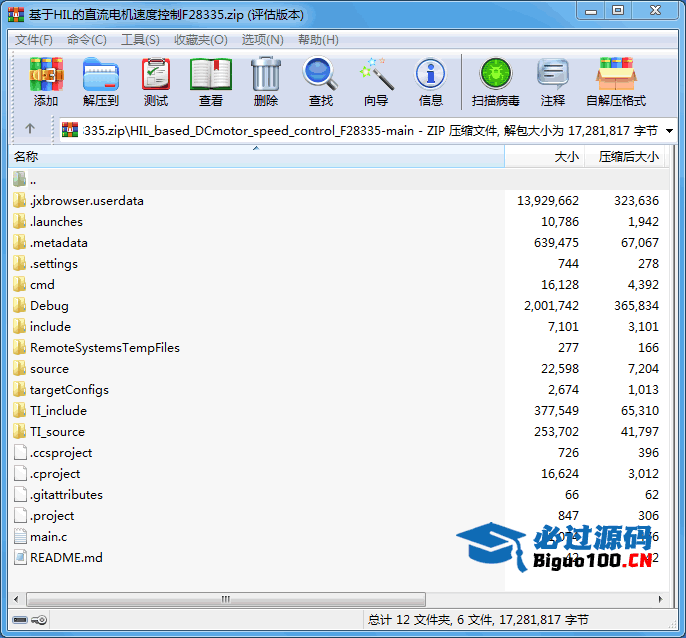Image resolution: width=686 pixels, height=638 pixels.
Task: Select the source folder name
Action: tap(49, 369)
